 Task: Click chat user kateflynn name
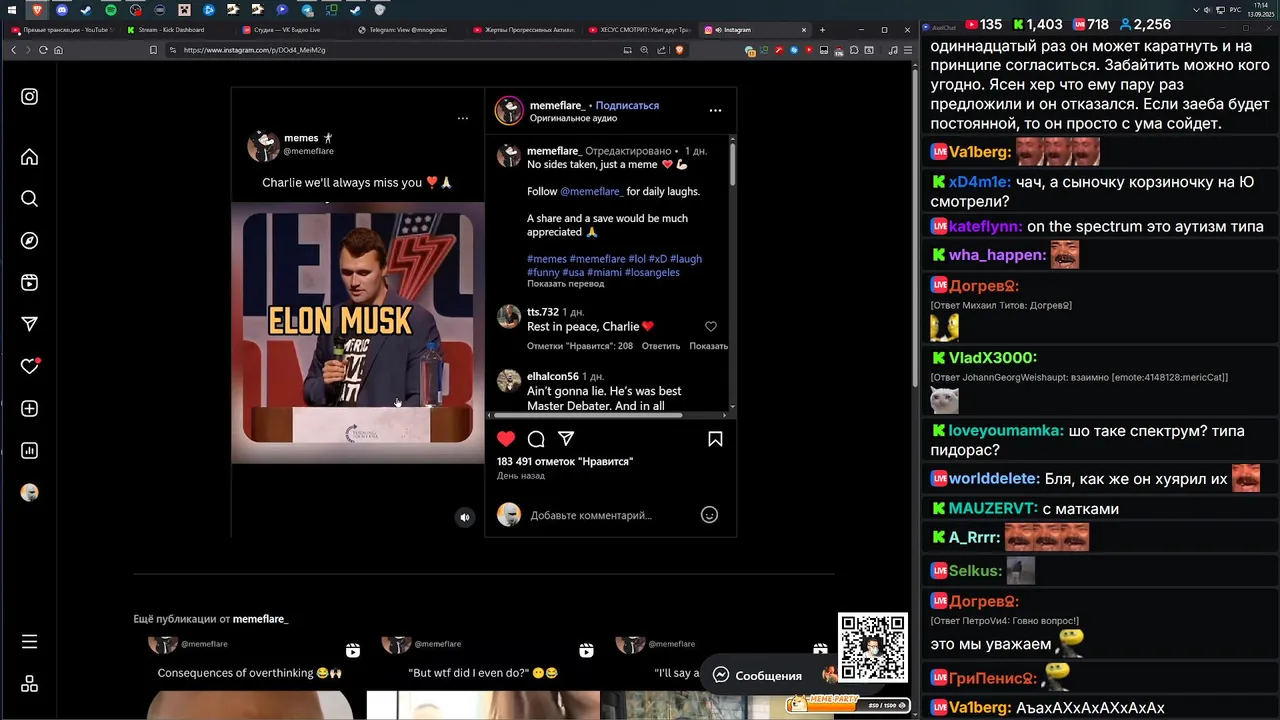pos(986,227)
